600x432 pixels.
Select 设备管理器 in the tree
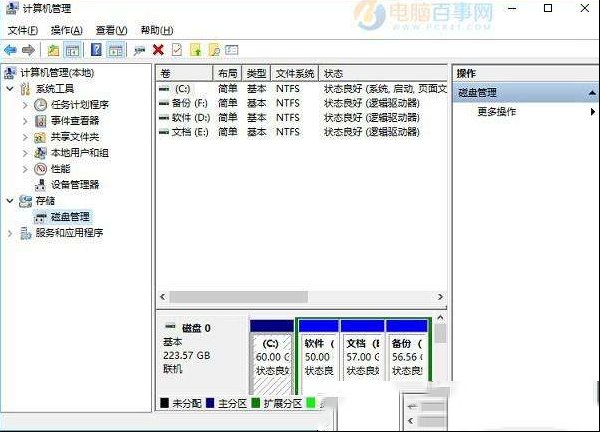coord(75,185)
